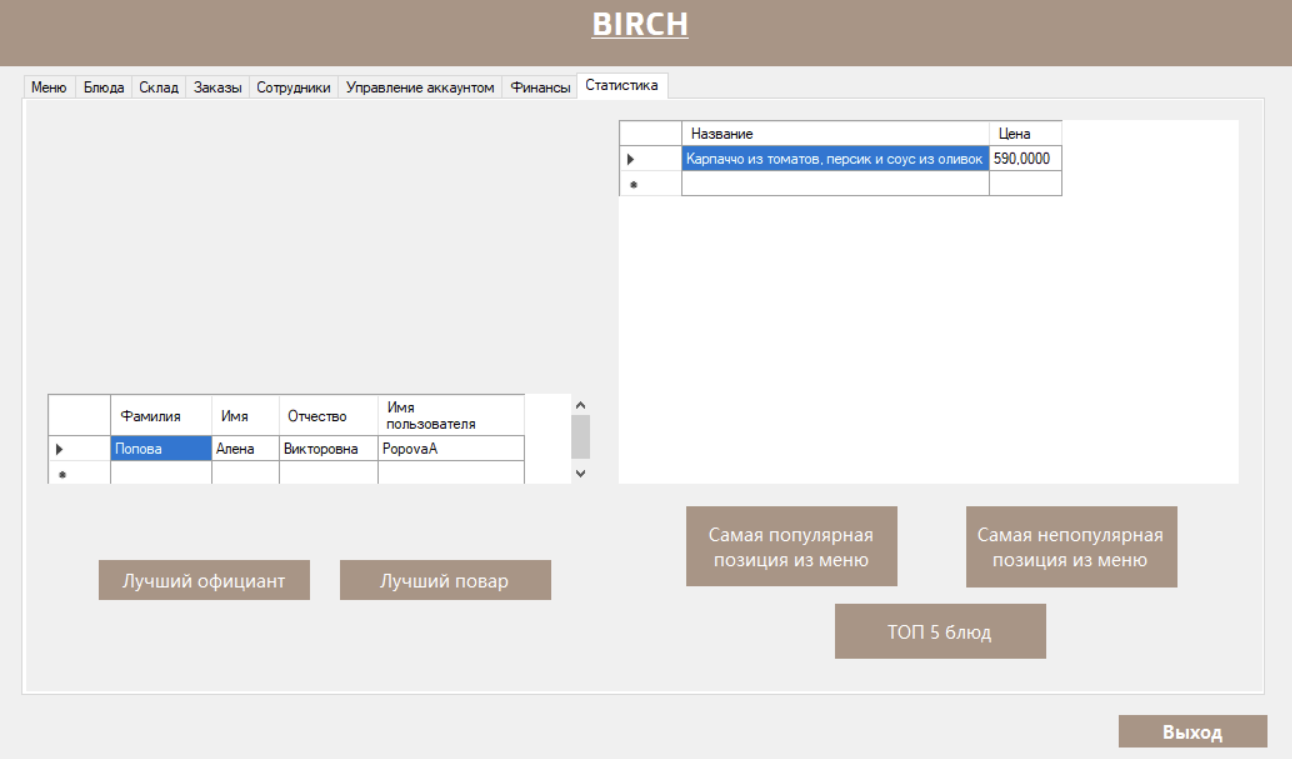Select the Склад tab
The image size is (1292, 759).
[159, 87]
